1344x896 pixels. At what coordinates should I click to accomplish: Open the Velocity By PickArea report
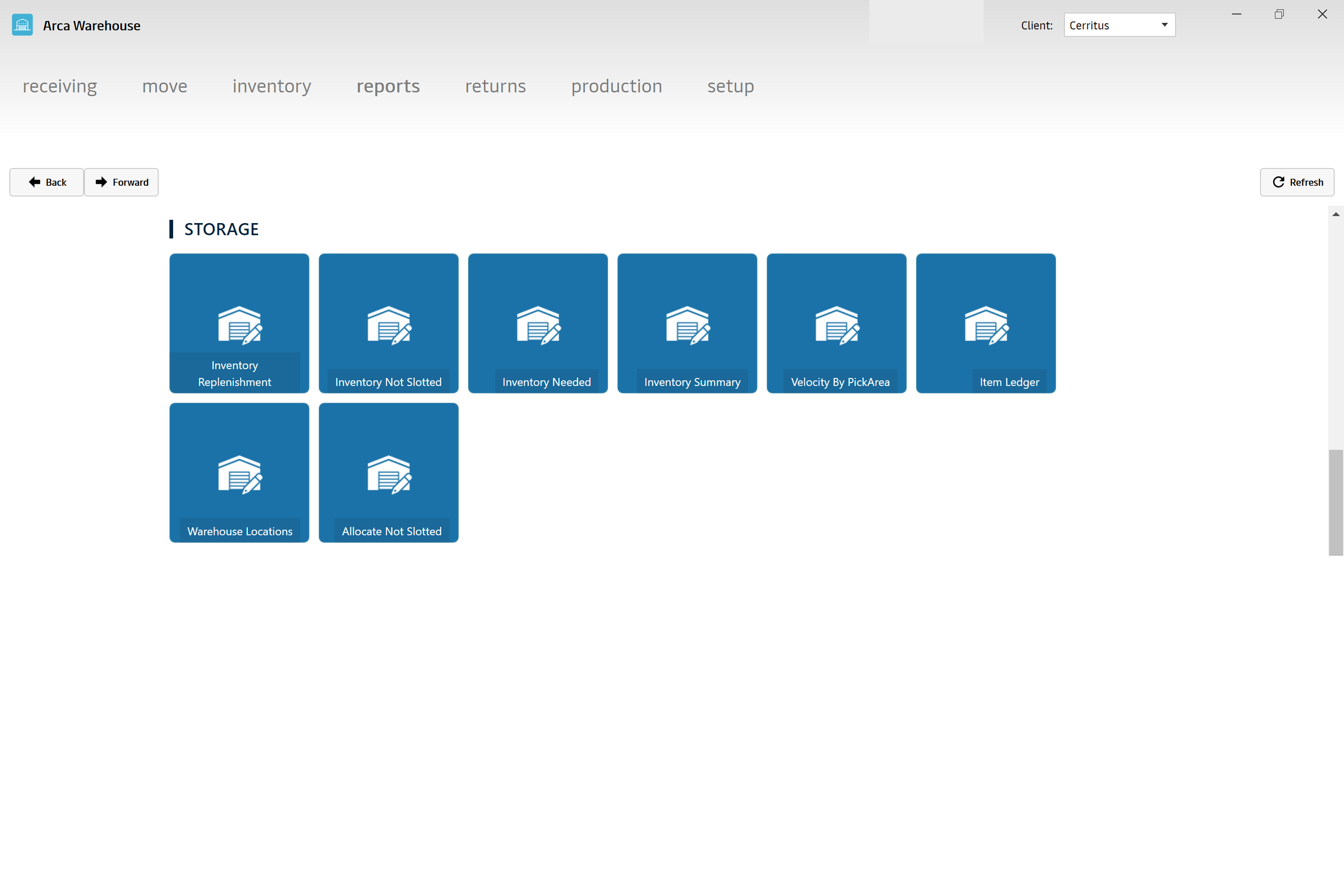coord(837,323)
